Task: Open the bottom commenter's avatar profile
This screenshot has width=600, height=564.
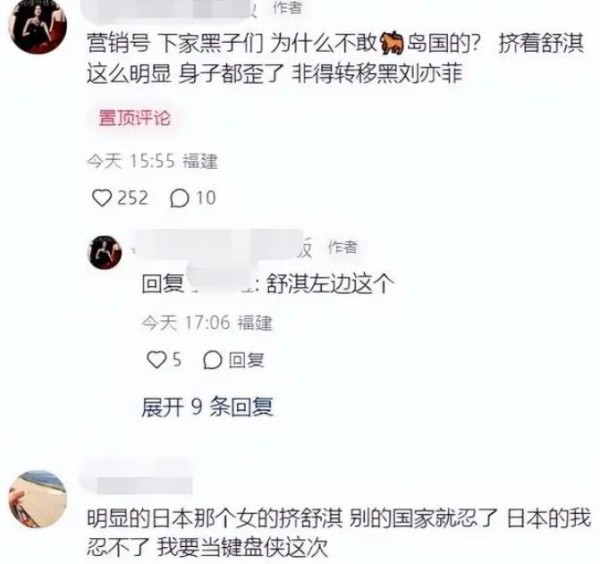Action: (38, 499)
